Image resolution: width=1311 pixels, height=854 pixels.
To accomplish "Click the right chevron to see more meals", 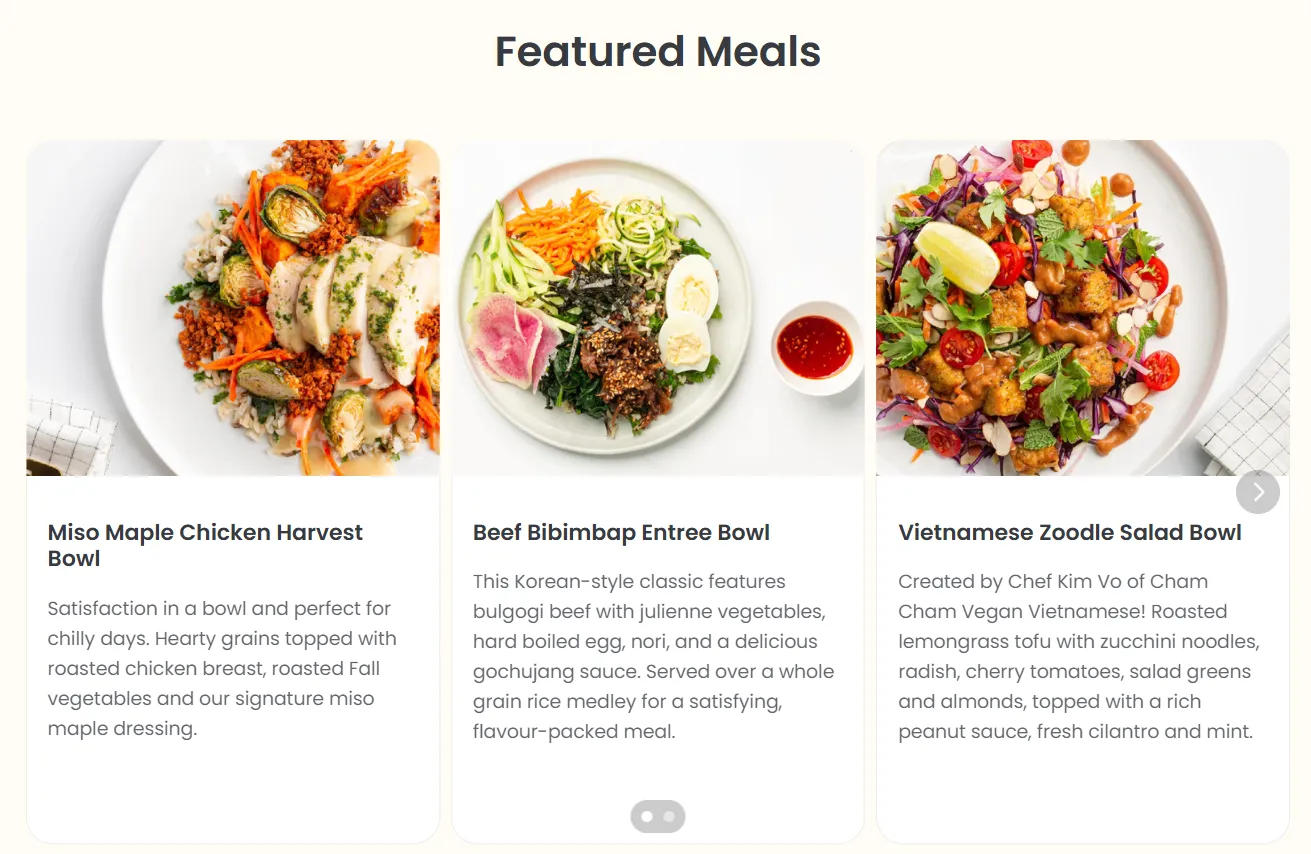I will pyautogui.click(x=1258, y=492).
